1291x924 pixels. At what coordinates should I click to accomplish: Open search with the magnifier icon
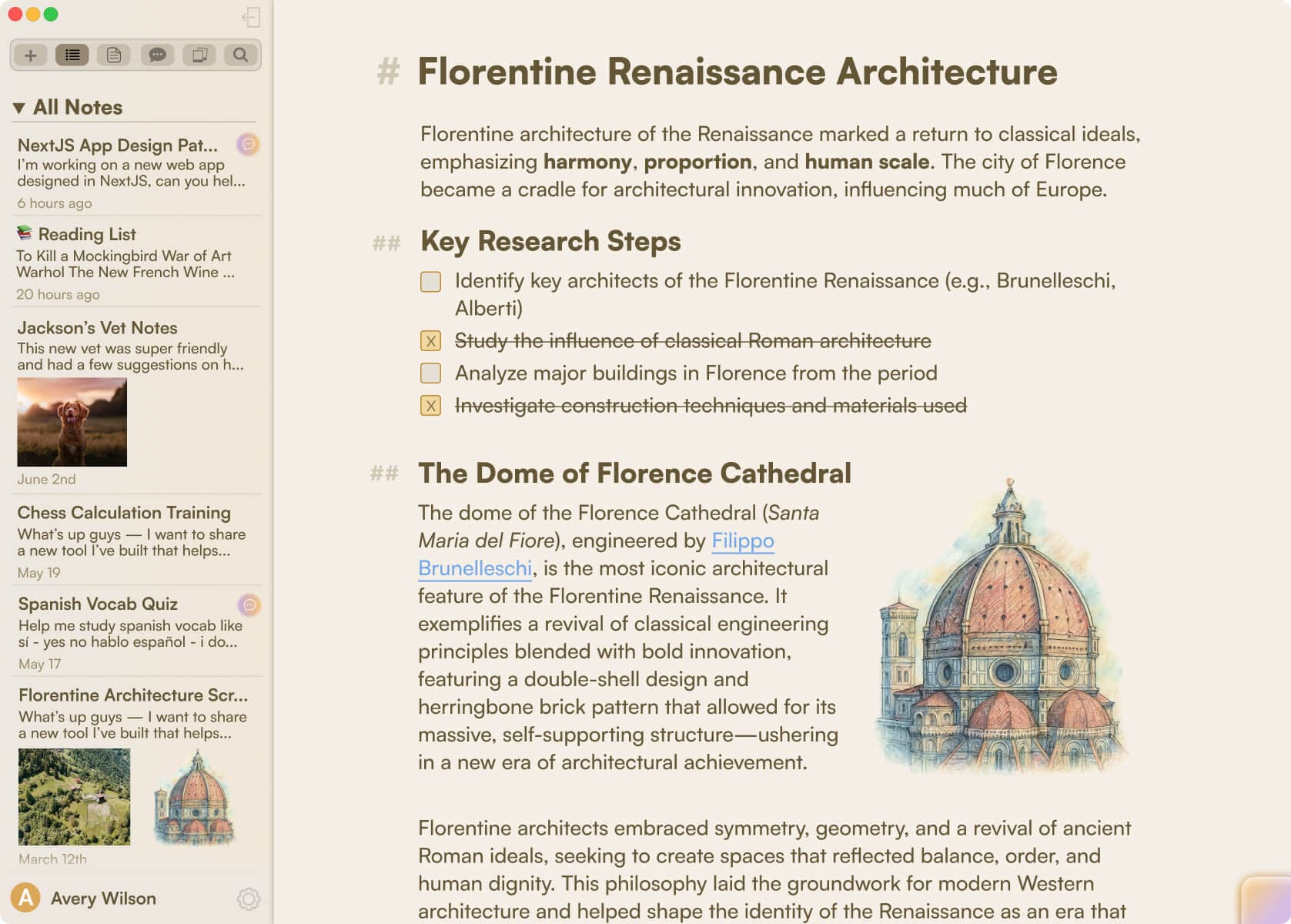(x=241, y=55)
